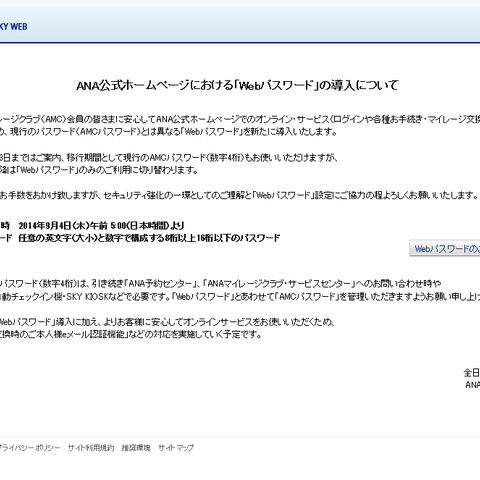Click the SKY WEB logo text
The height and width of the screenshot is (480, 480).
tap(13, 27)
